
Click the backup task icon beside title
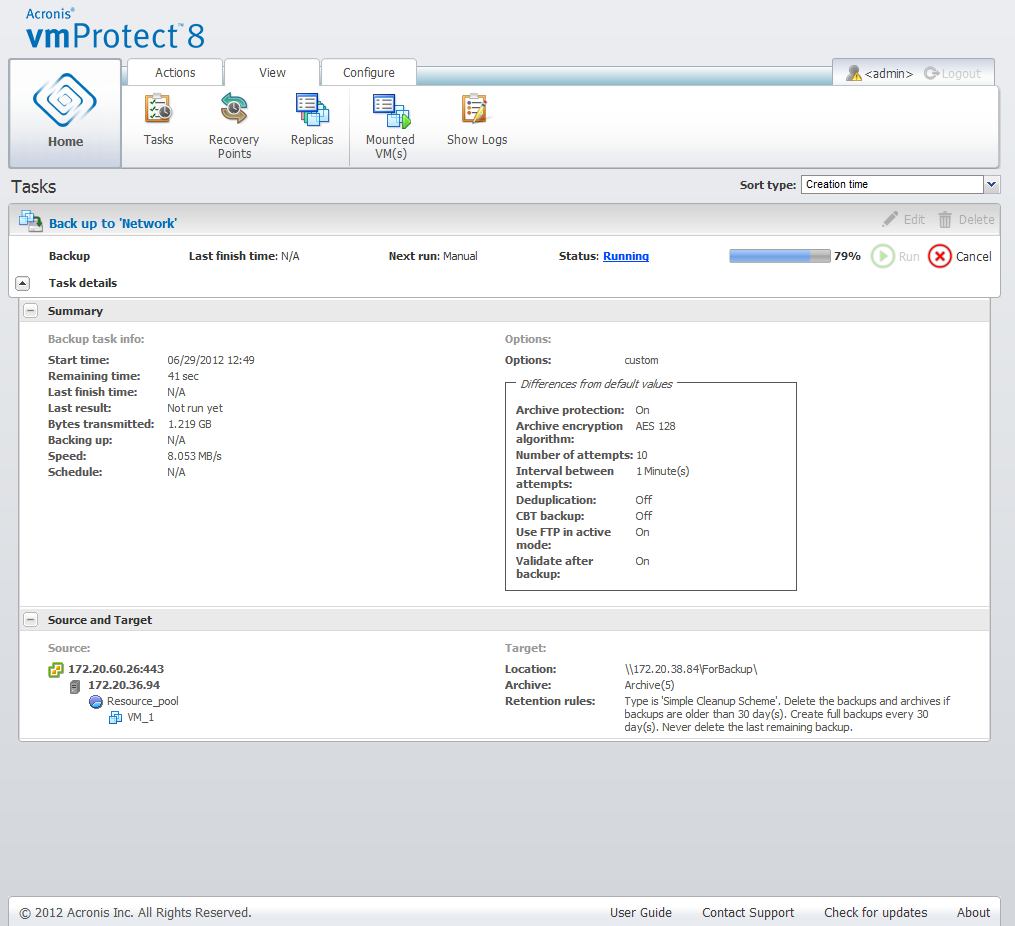30,221
